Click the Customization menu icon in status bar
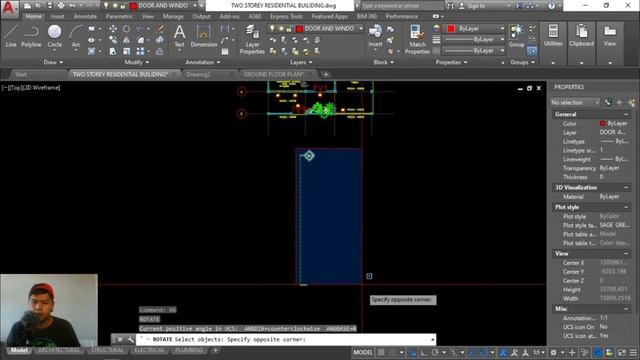Viewport: 640px width, 360px height. [633, 352]
